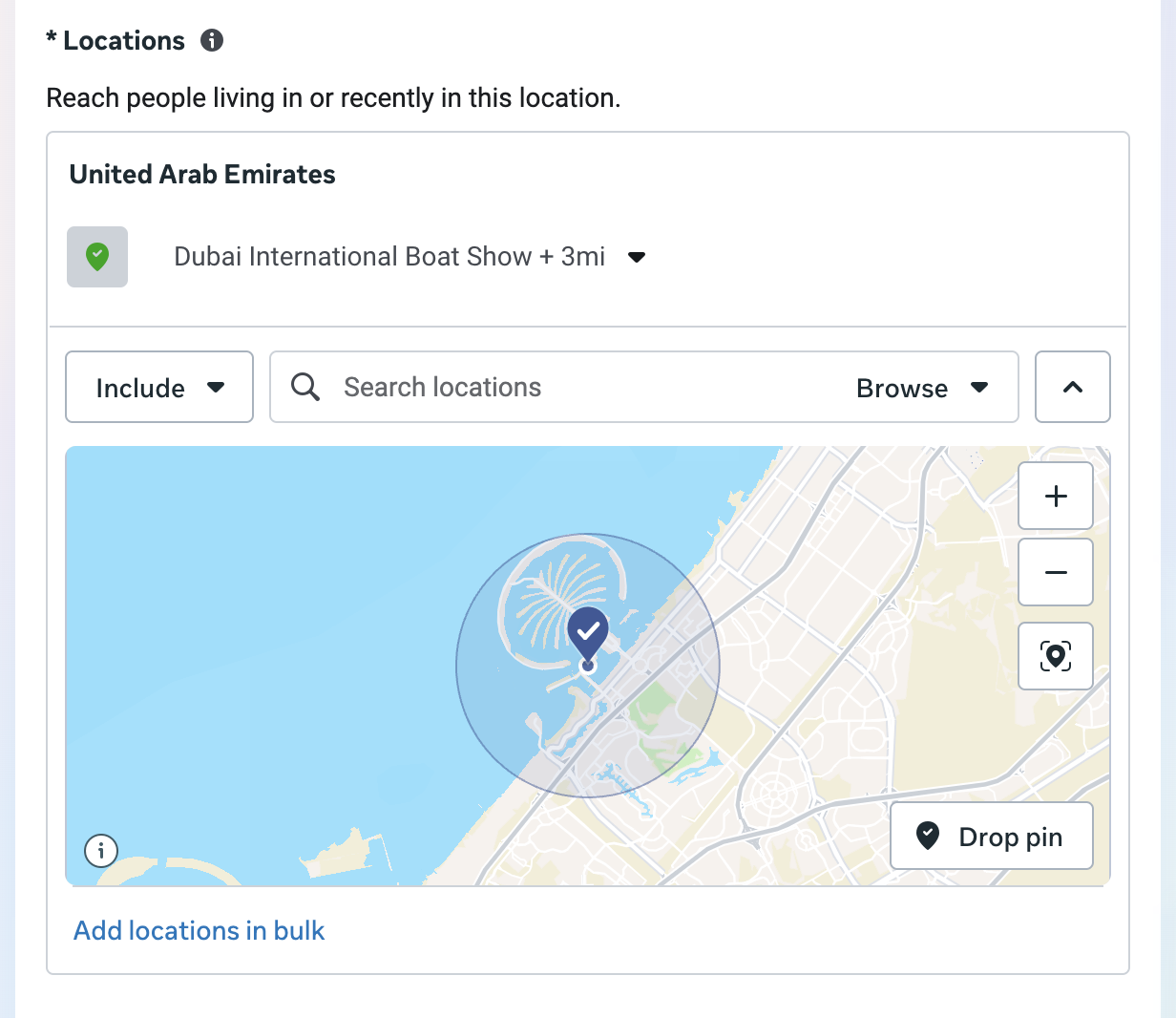Image resolution: width=1176 pixels, height=1018 pixels.
Task: Click the magnifier search icon
Action: click(305, 387)
